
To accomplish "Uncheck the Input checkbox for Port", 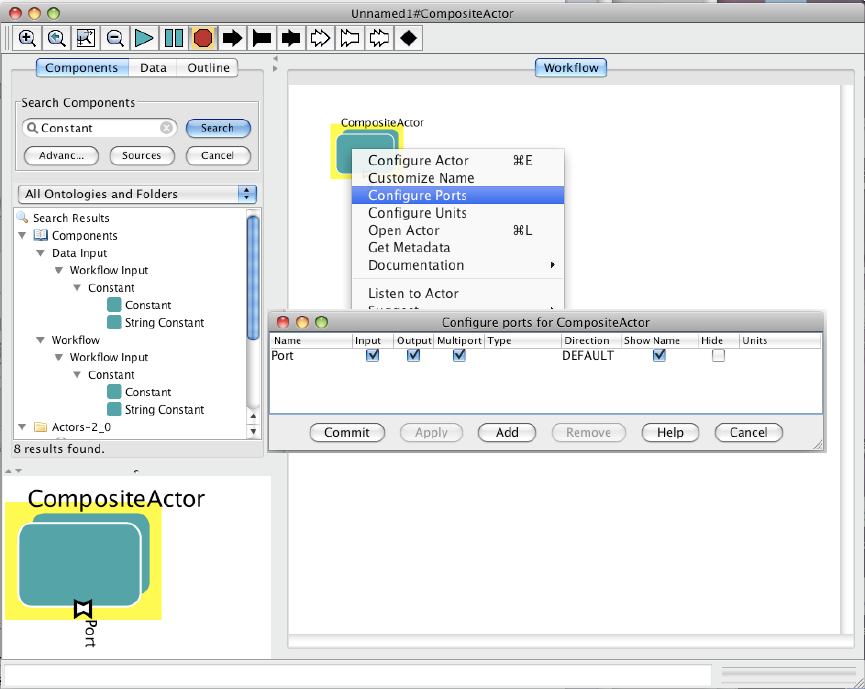I will click(x=373, y=355).
